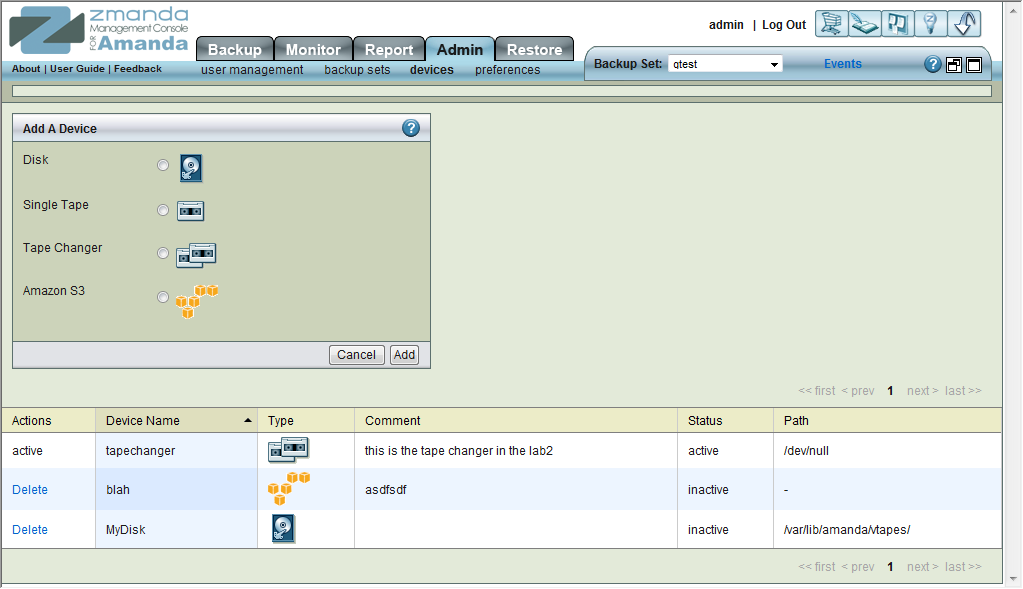Image resolution: width=1023 pixels, height=589 pixels.
Task: Switch to the Restore tab
Action: (x=534, y=48)
